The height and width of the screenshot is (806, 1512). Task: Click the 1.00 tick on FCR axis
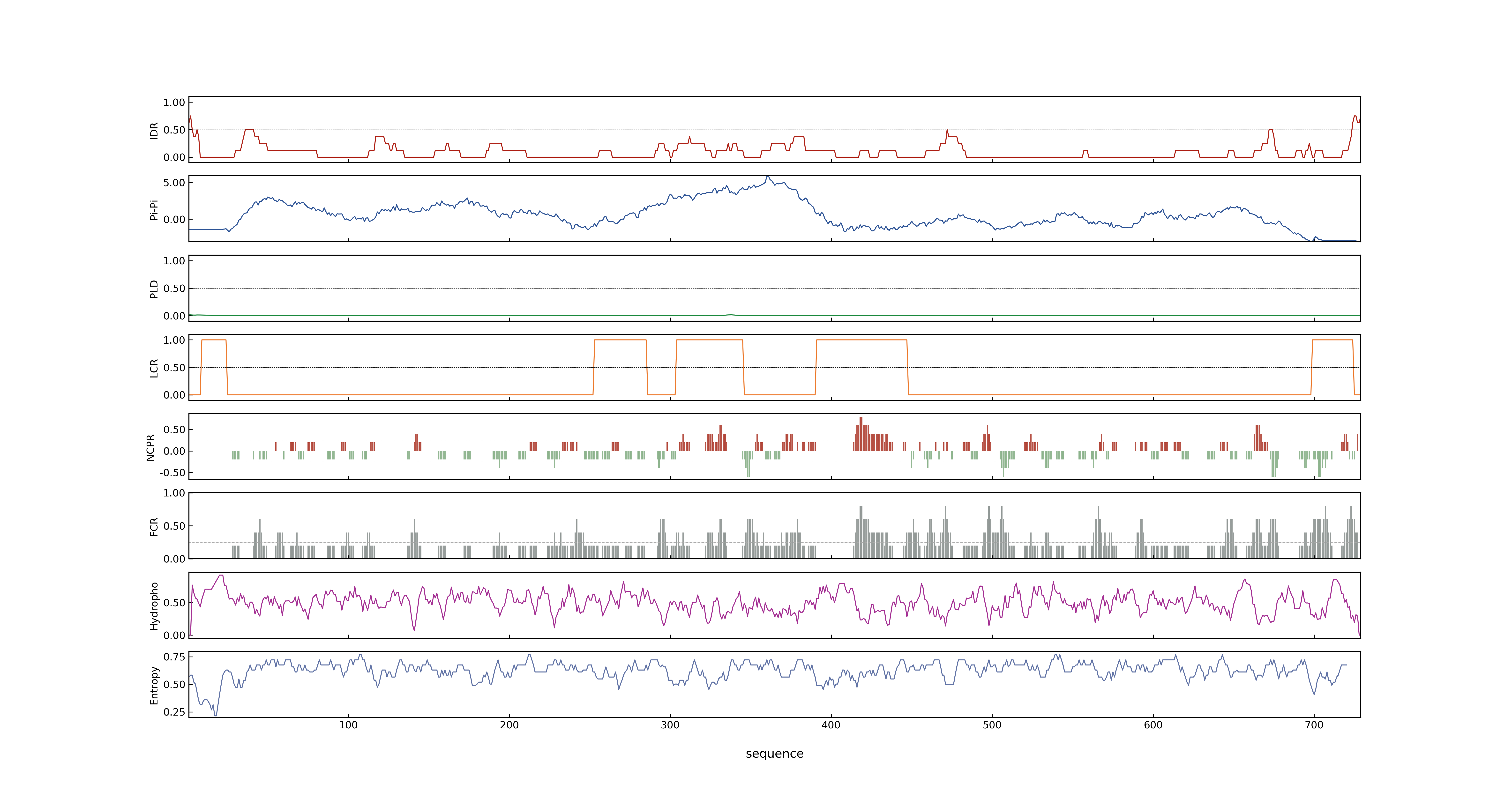tap(174, 493)
